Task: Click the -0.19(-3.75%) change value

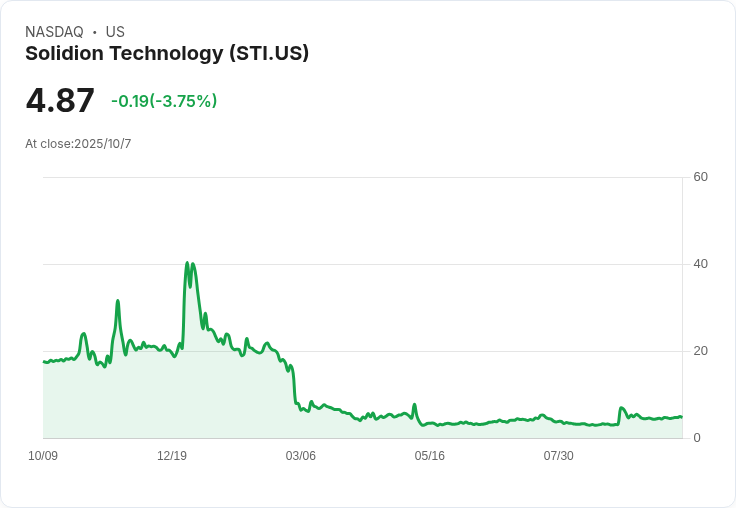Action: [164, 101]
